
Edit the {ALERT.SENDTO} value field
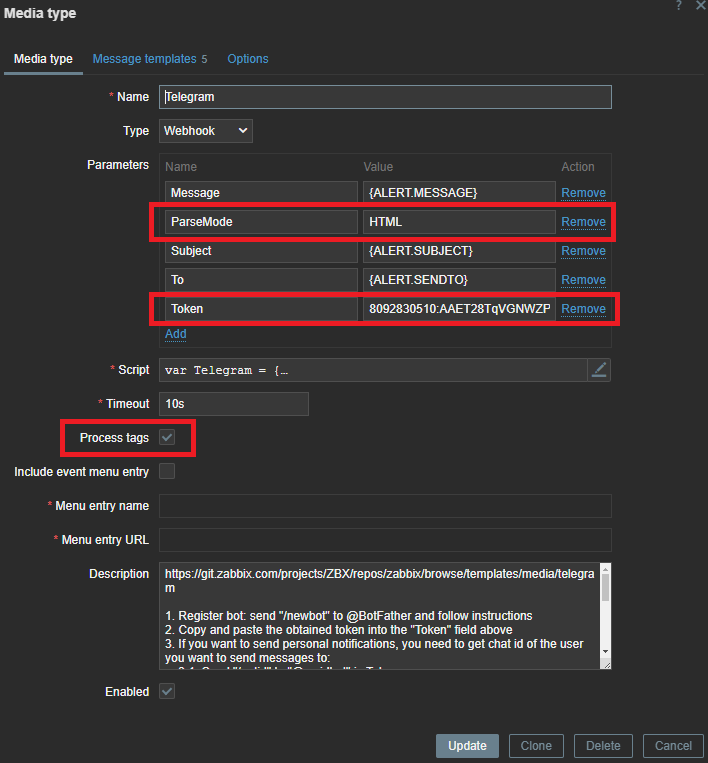point(459,280)
